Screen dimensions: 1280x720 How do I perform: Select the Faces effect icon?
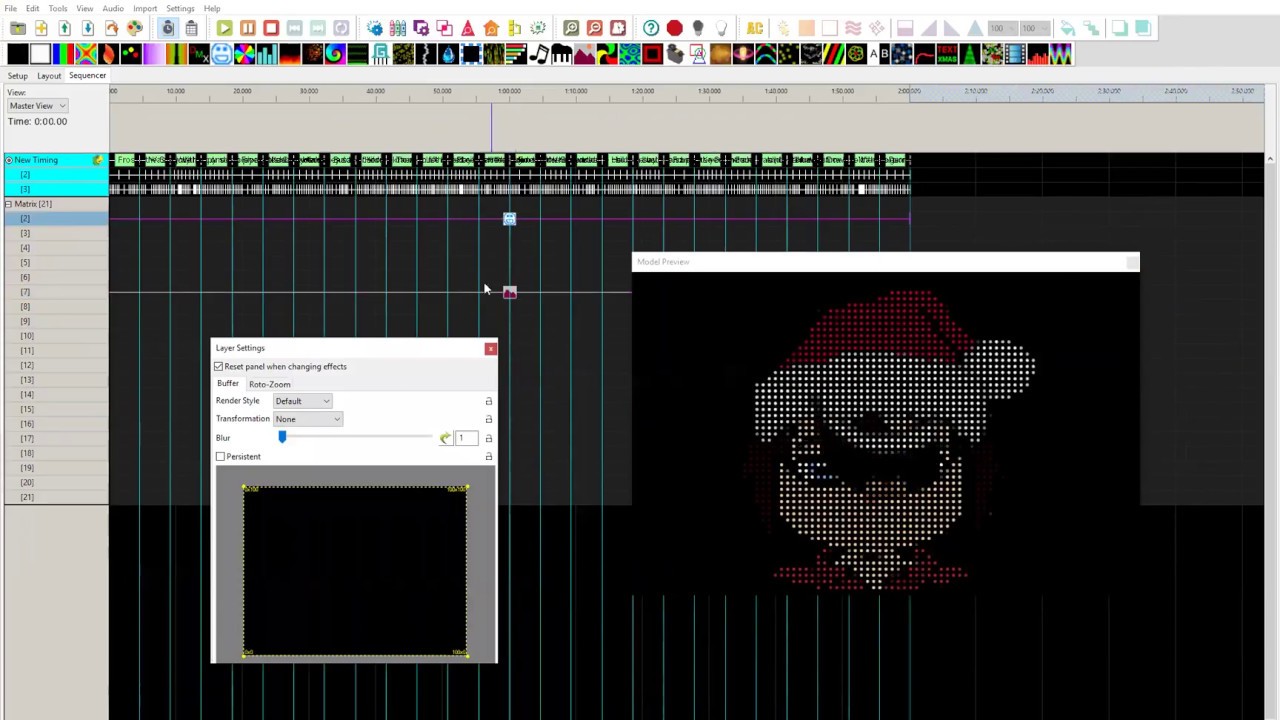pyautogui.click(x=221, y=54)
